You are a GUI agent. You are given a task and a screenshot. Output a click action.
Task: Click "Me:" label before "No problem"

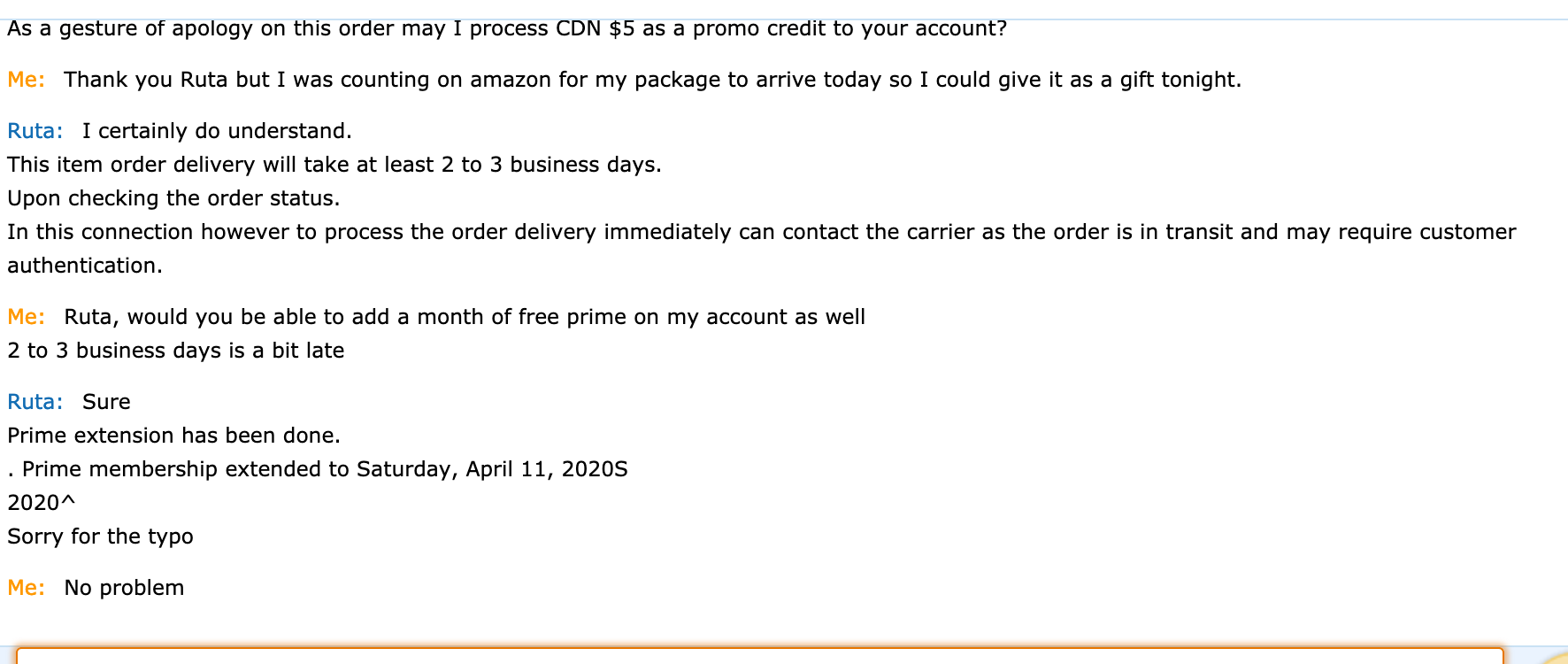pos(27,588)
